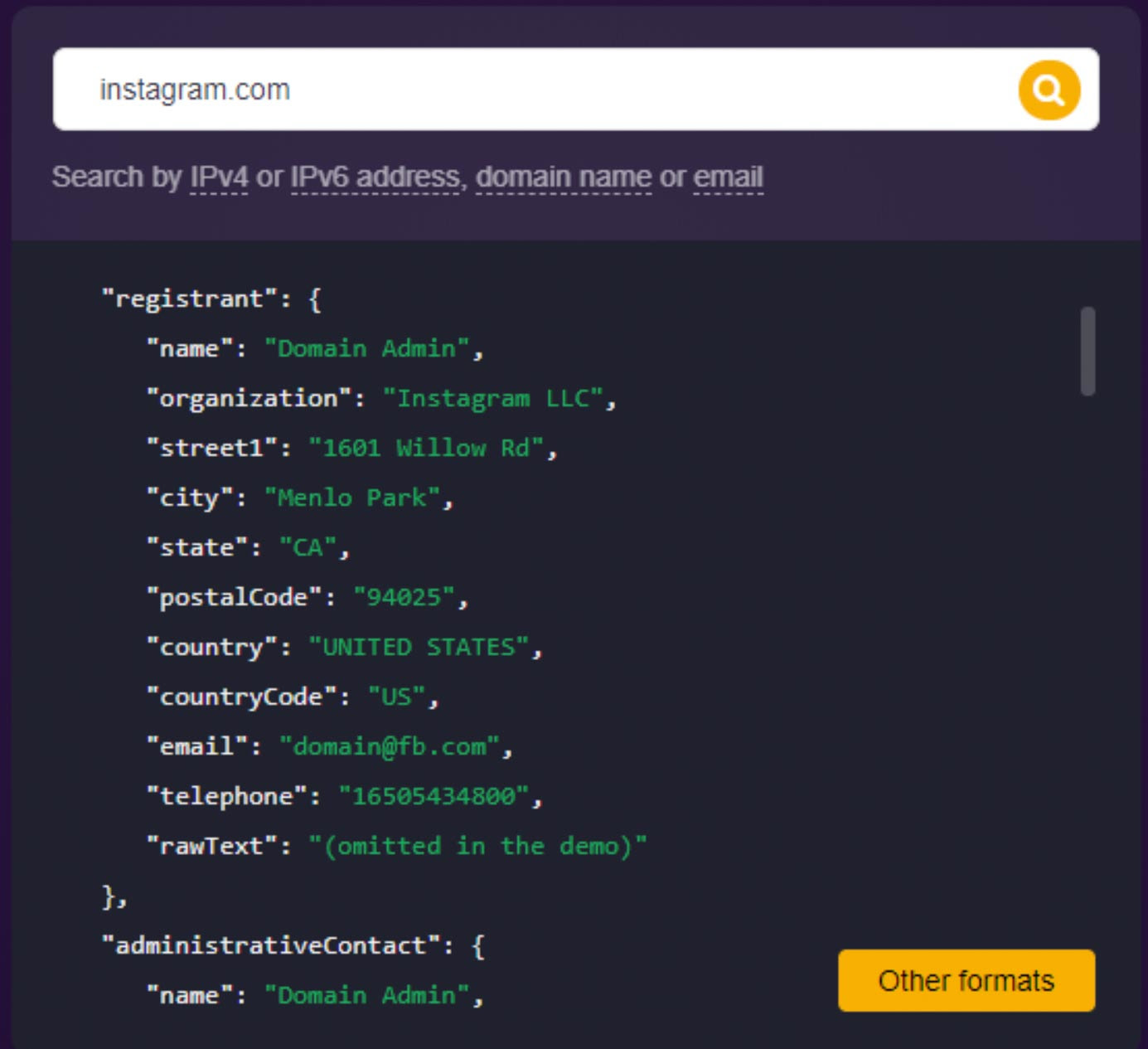Viewport: 1148px width, 1049px height.
Task: Click the "countryCode" JSON key
Action: coord(241,697)
